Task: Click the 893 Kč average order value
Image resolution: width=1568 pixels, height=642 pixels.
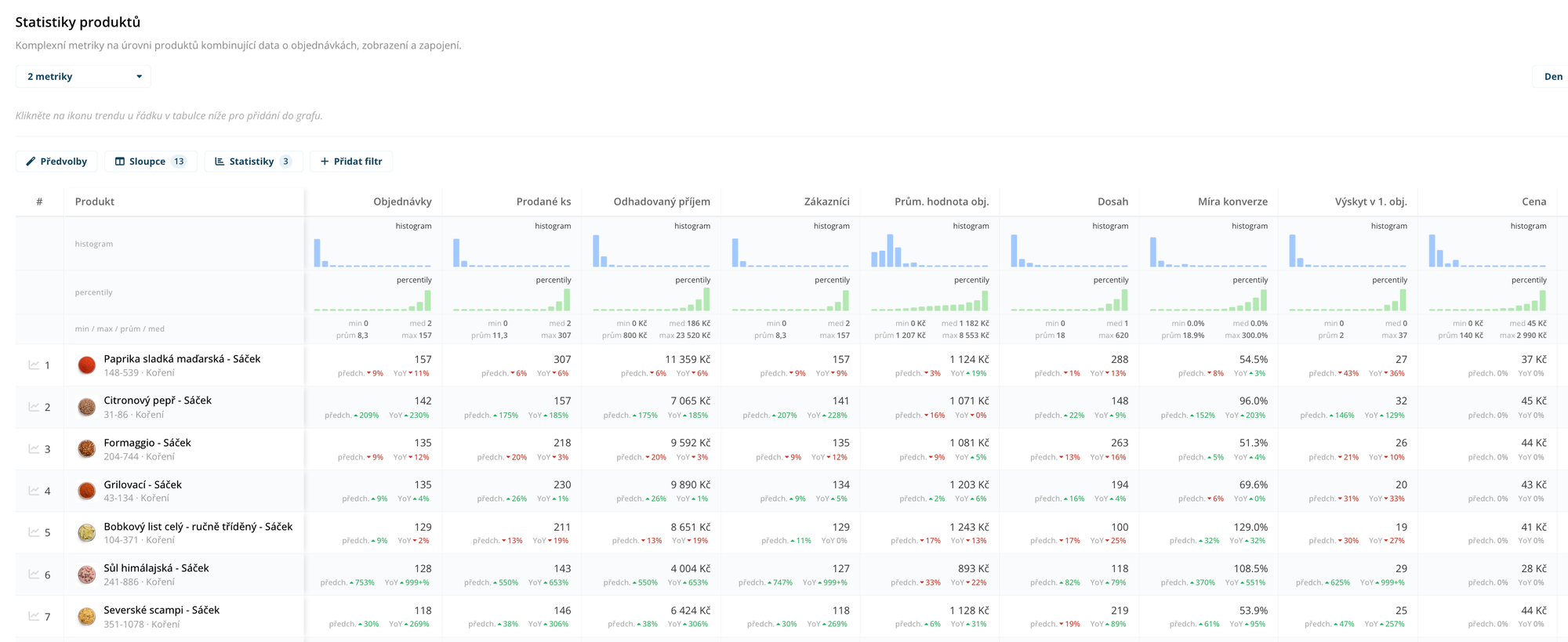Action: coord(972,568)
